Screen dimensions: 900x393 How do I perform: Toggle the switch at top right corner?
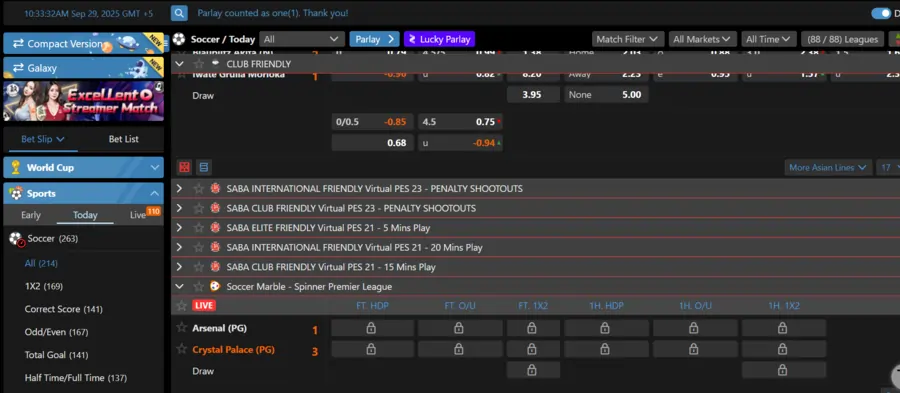pyautogui.click(x=880, y=13)
